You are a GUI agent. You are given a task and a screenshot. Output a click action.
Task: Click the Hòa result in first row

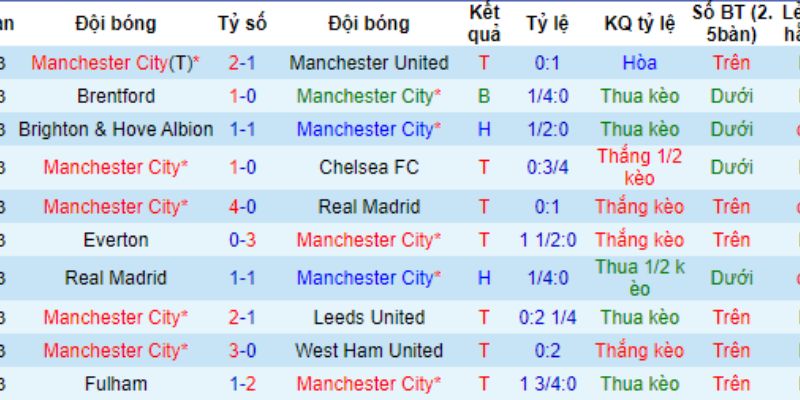[639, 63]
